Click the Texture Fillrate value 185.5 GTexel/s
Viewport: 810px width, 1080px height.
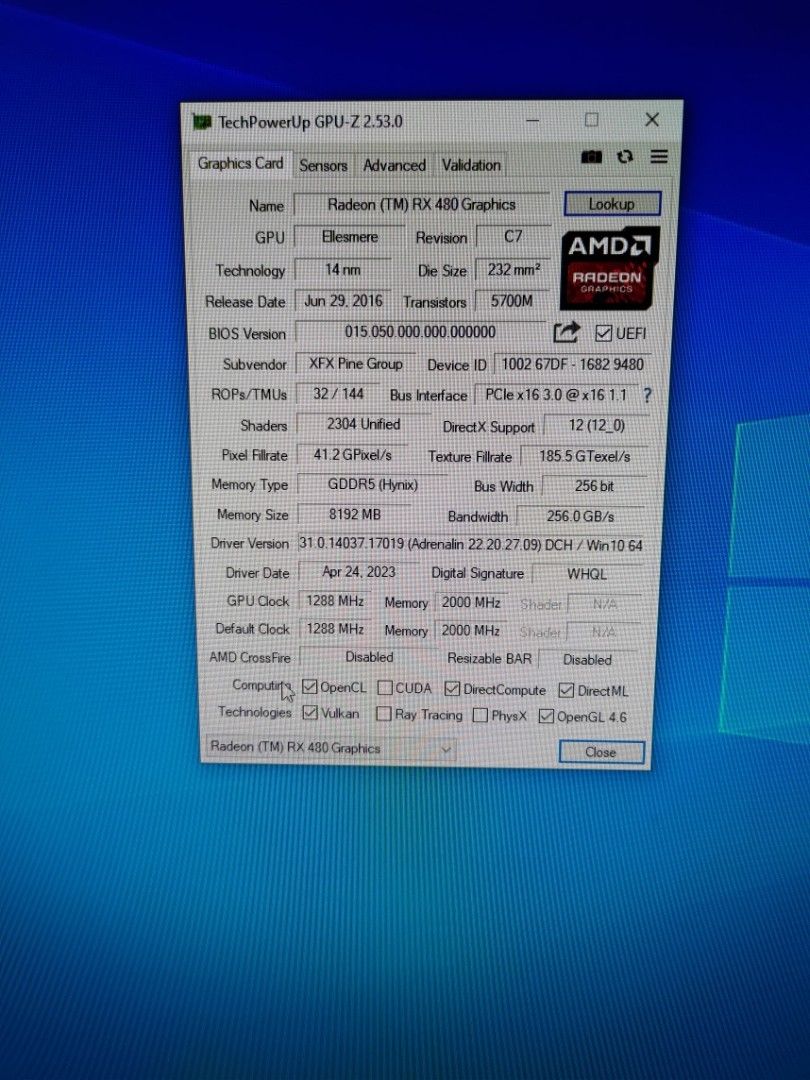[x=584, y=457]
